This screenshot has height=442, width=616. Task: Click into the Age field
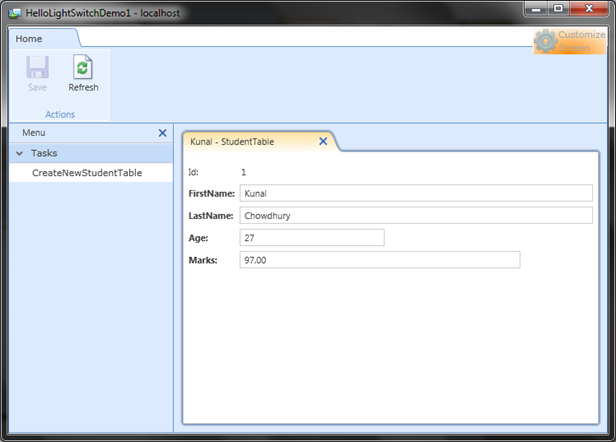[x=312, y=238]
